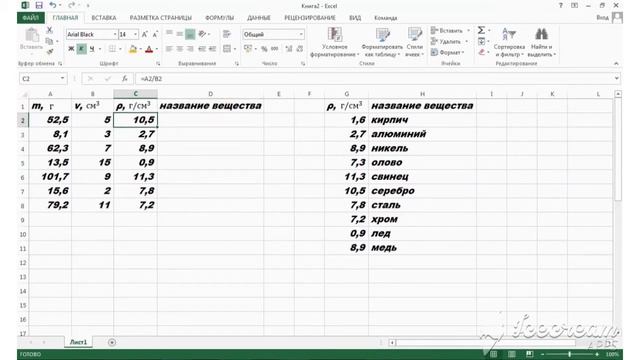
Task: Switch to Normal view in status bar
Action: point(493,354)
